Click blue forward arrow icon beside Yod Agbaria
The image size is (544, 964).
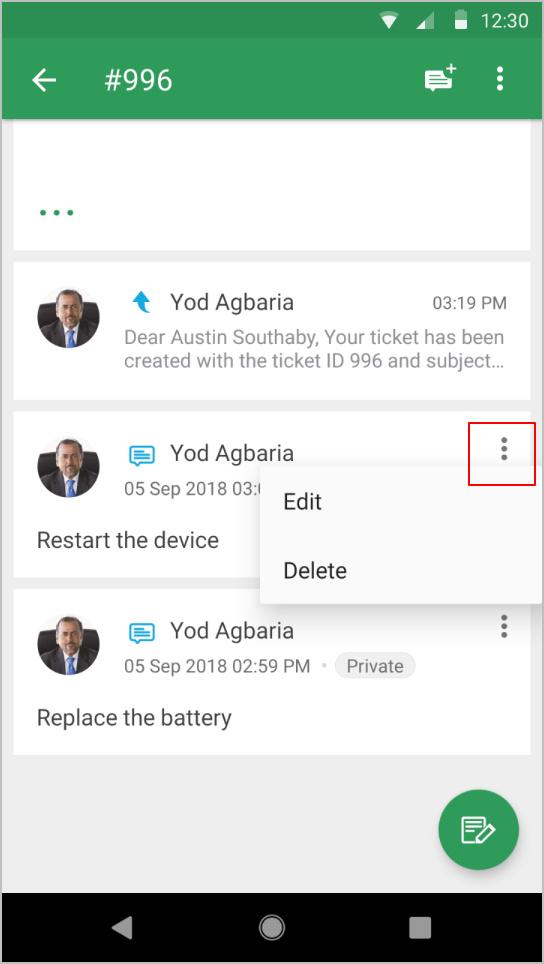pyautogui.click(x=142, y=302)
